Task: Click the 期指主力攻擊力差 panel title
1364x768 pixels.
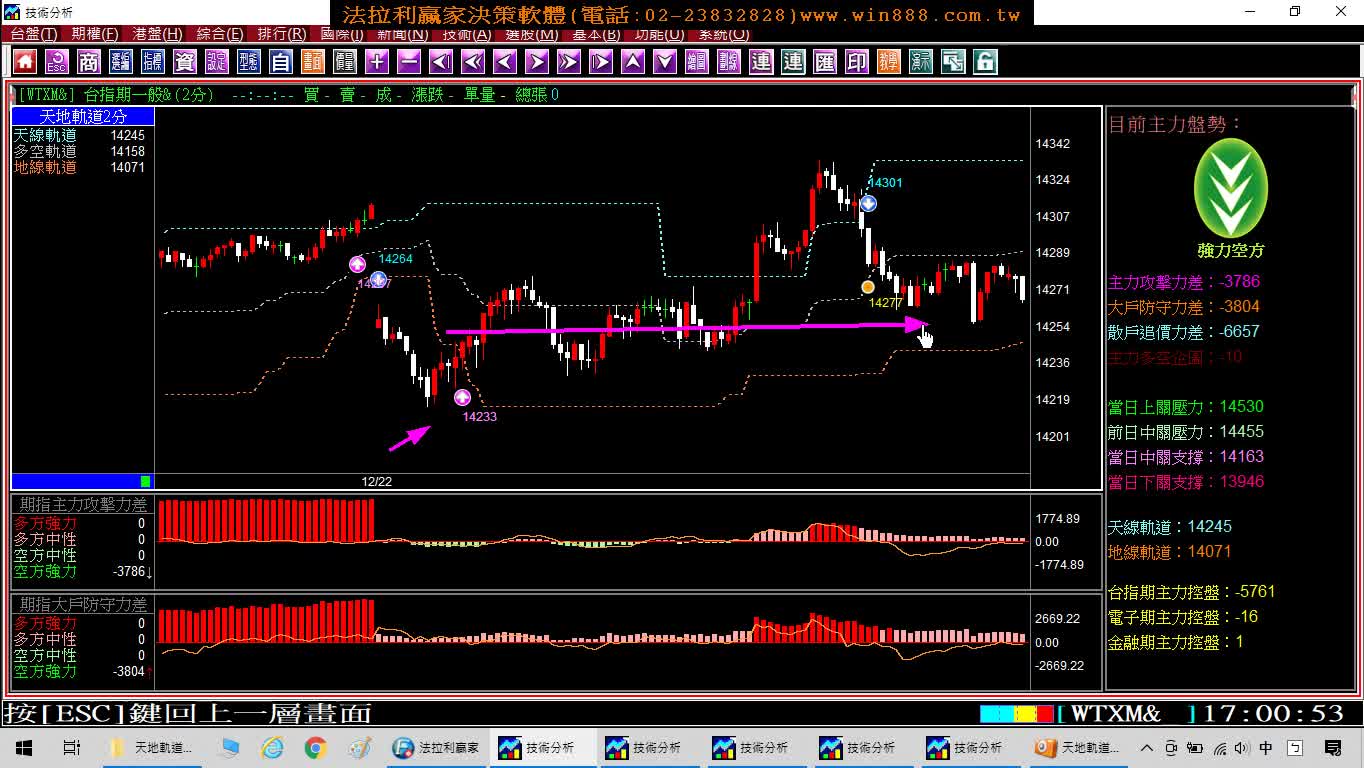Action: pos(83,505)
